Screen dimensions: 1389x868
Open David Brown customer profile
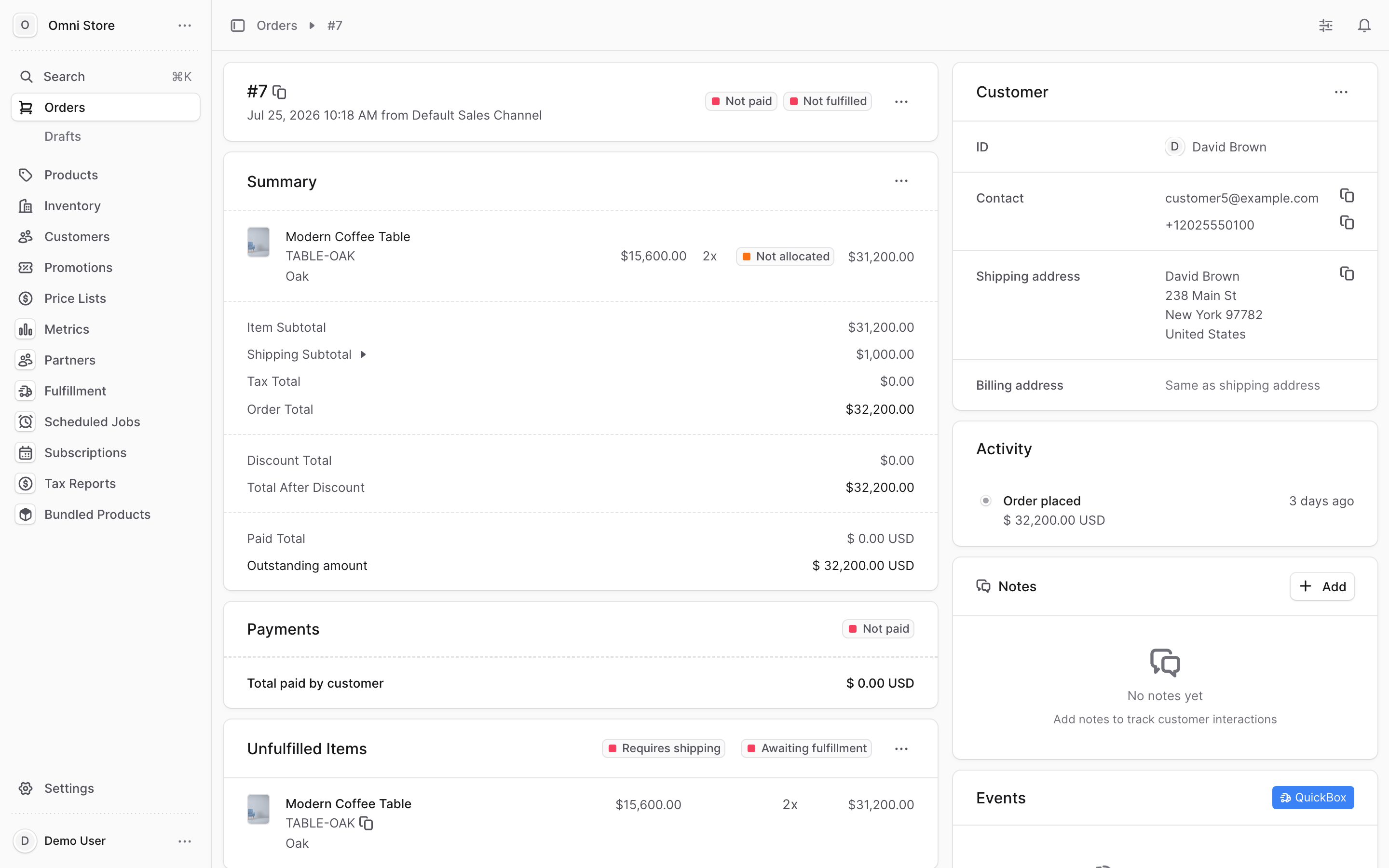point(1216,147)
